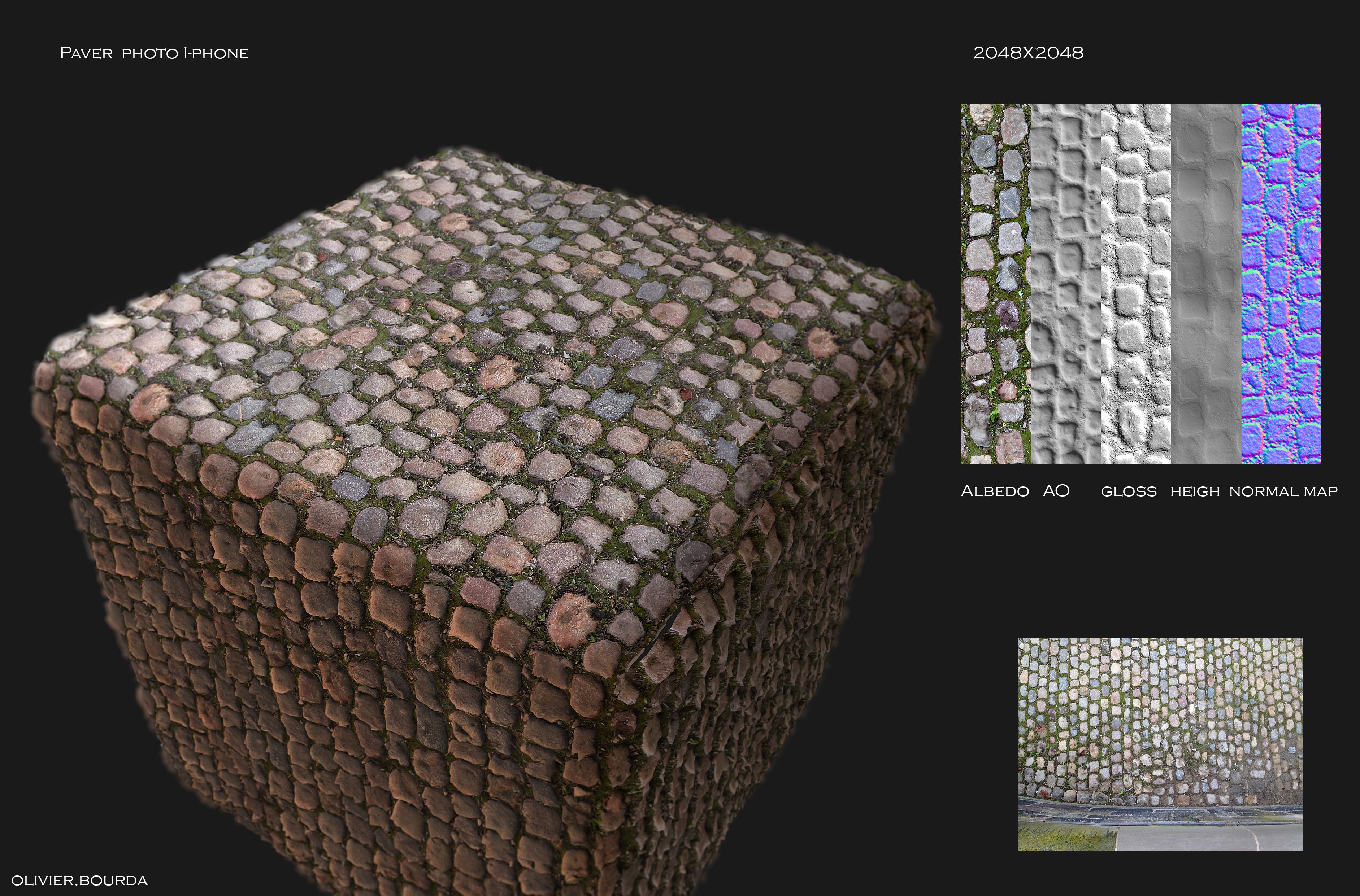Screen dimensions: 1360x896
Task: Click the Normal map texture strip
Action: tap(1281, 283)
